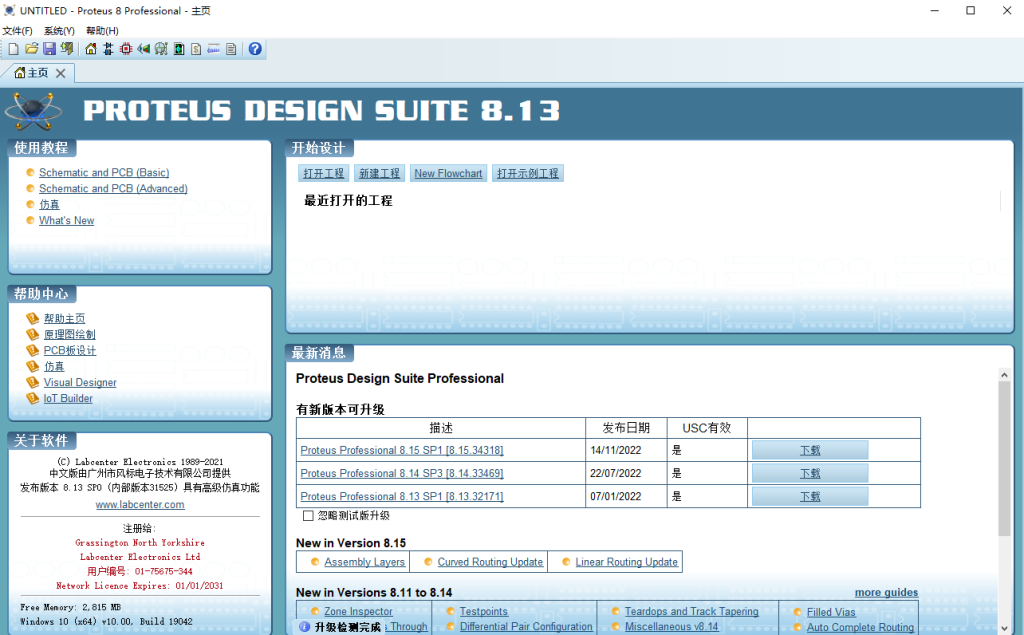Click the 打开工程 button
Viewport: 1024px width, 635px height.
coord(323,174)
